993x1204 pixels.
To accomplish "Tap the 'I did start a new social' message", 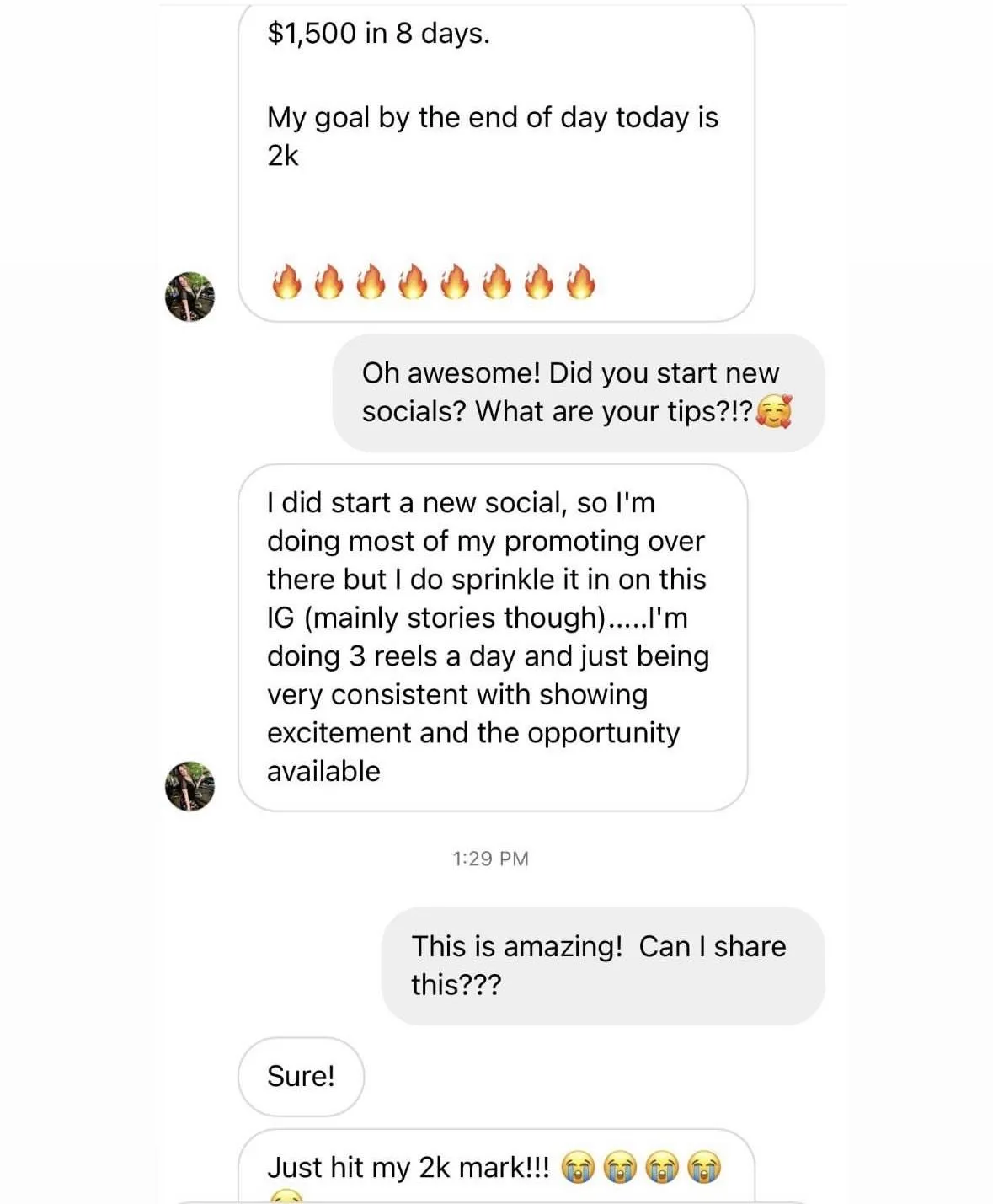I will pos(493,637).
